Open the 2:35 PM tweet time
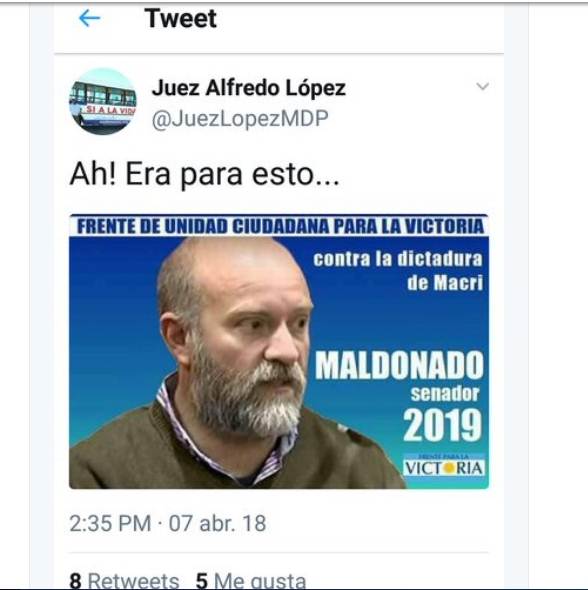 pos(110,523)
